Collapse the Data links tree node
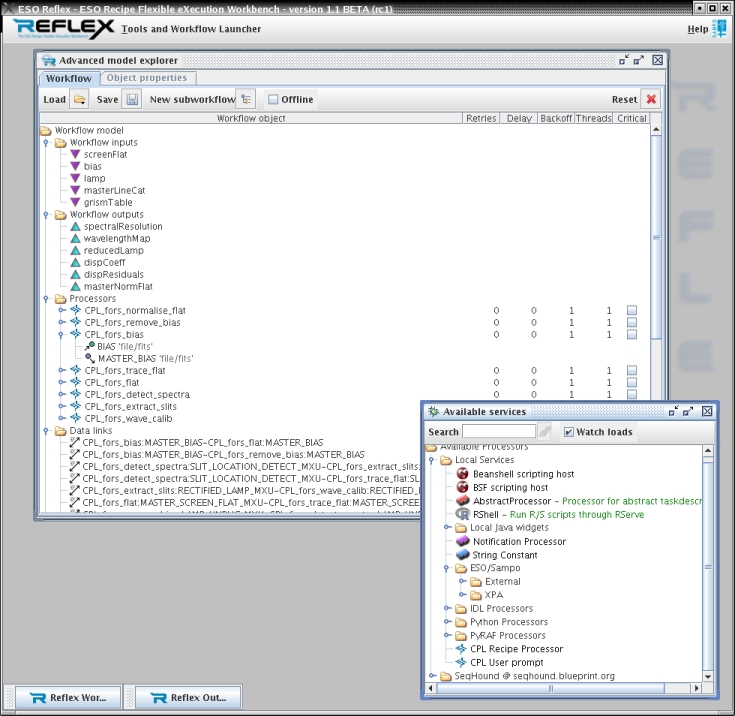Viewport: 735px width, 716px height. (46, 431)
